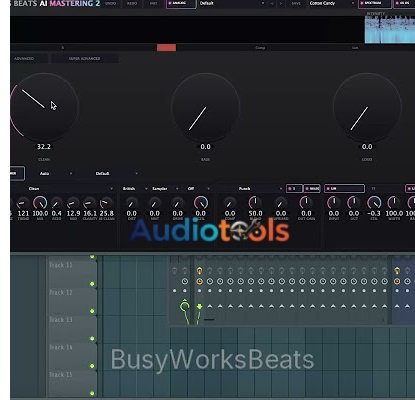The image size is (415, 400).
Task: Click the green down-arrow icon in the mixer
Action: (199, 306)
